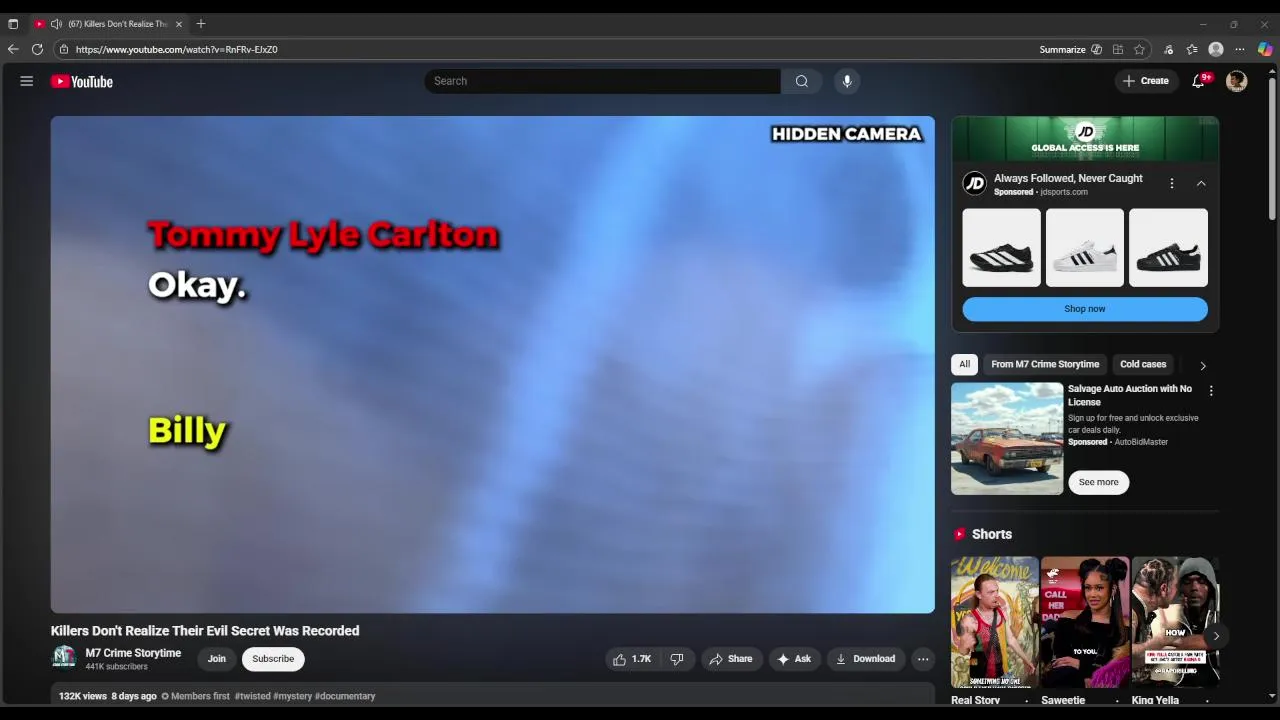
Task: Click the Copilot Summarize icon
Action: point(1096,49)
